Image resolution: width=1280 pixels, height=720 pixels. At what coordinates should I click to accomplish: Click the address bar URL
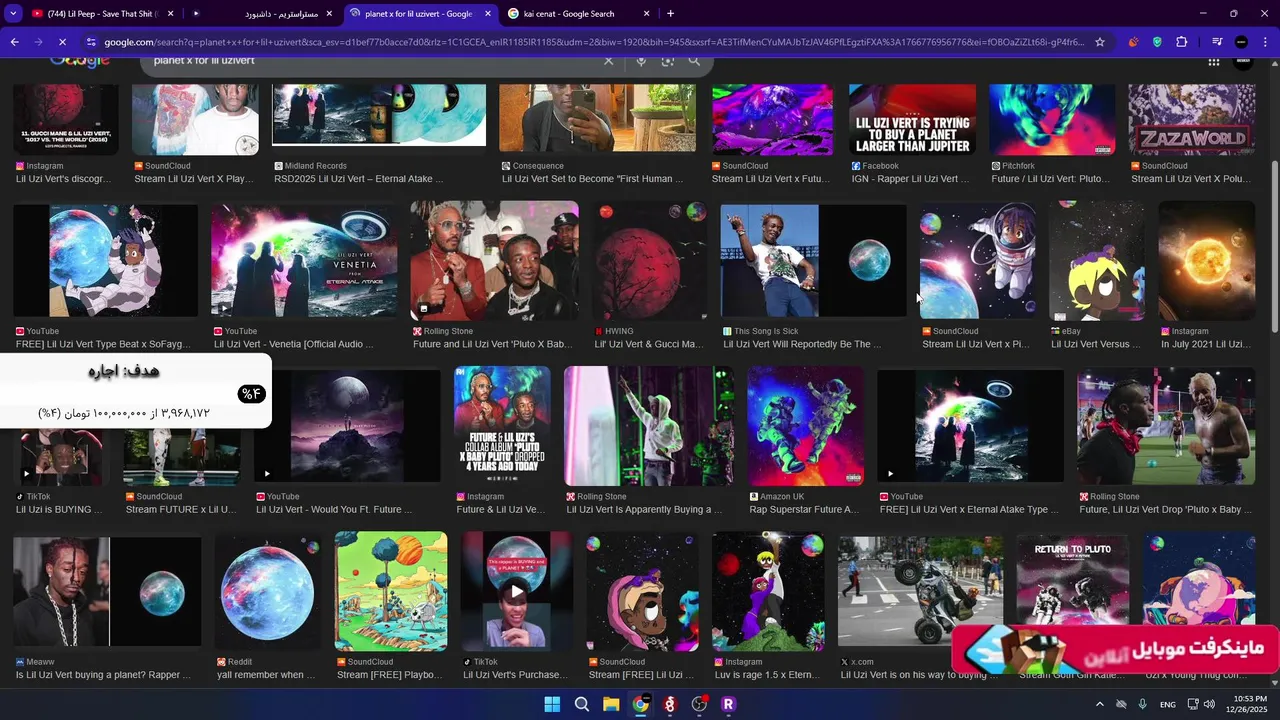[594, 42]
